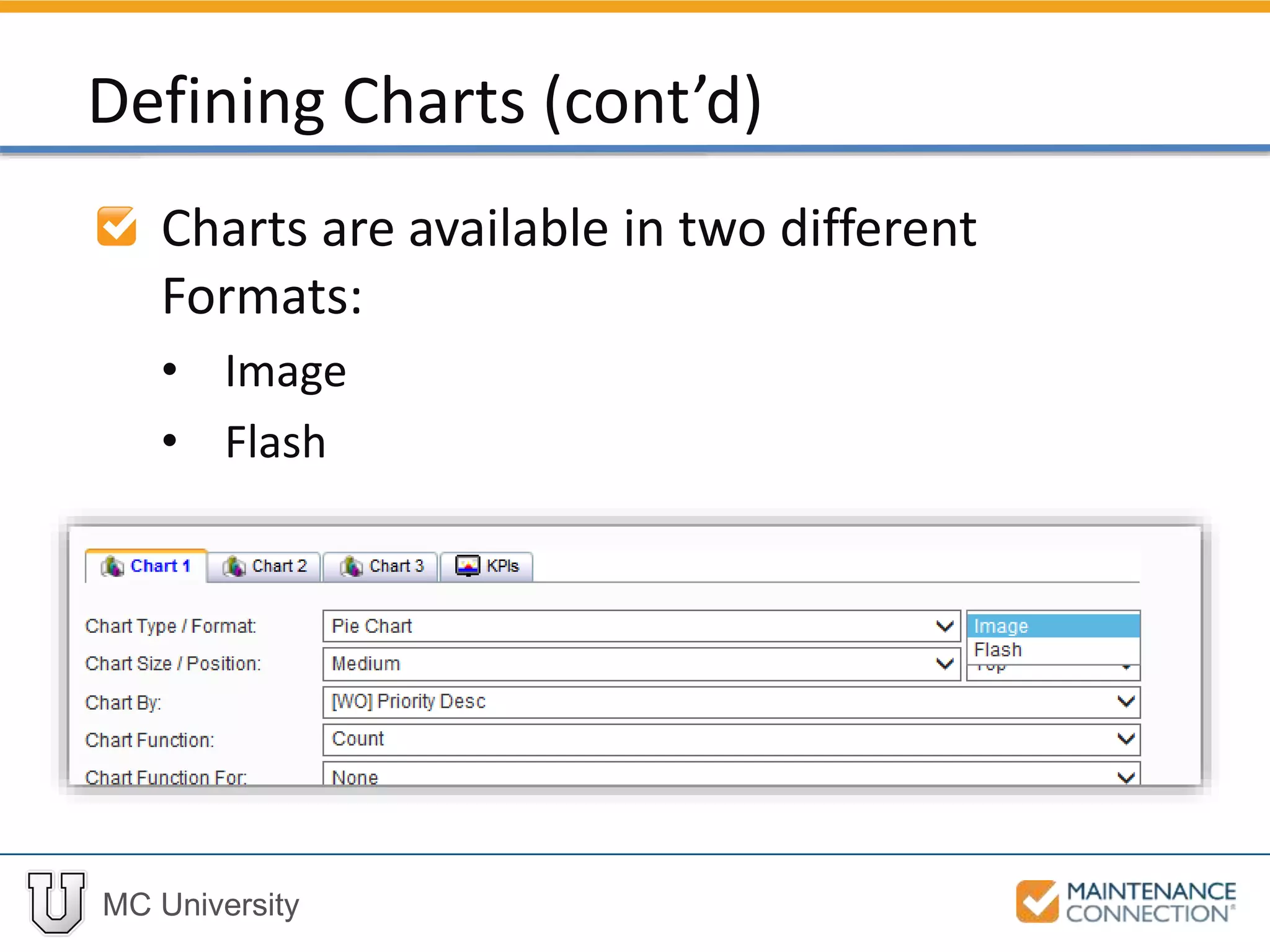Screen dimensions: 1270x952
Task: Click the Maintenance Connection logo
Action: pyautogui.click(x=1126, y=901)
